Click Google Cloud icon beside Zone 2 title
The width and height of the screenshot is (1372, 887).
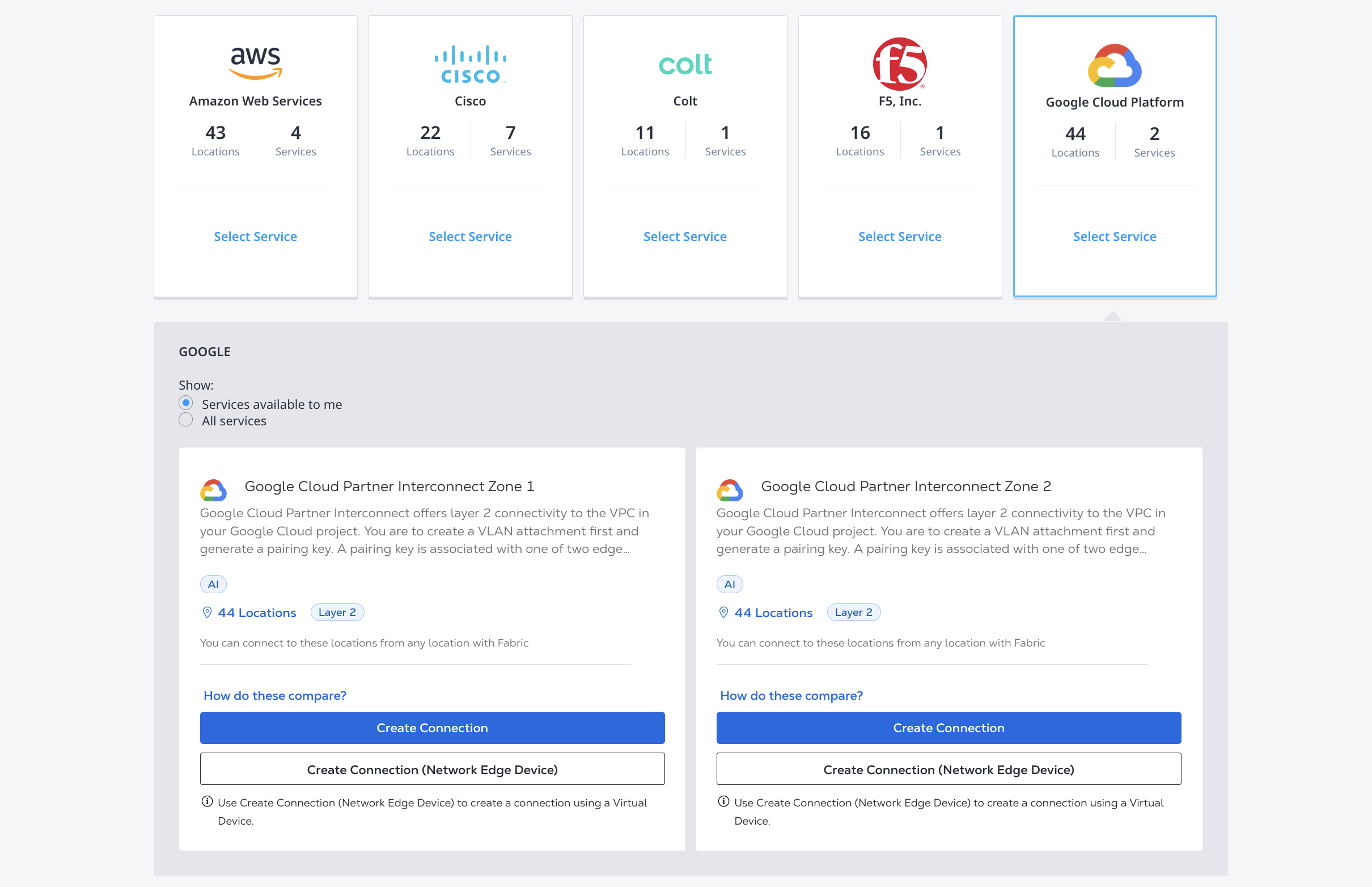pos(730,489)
